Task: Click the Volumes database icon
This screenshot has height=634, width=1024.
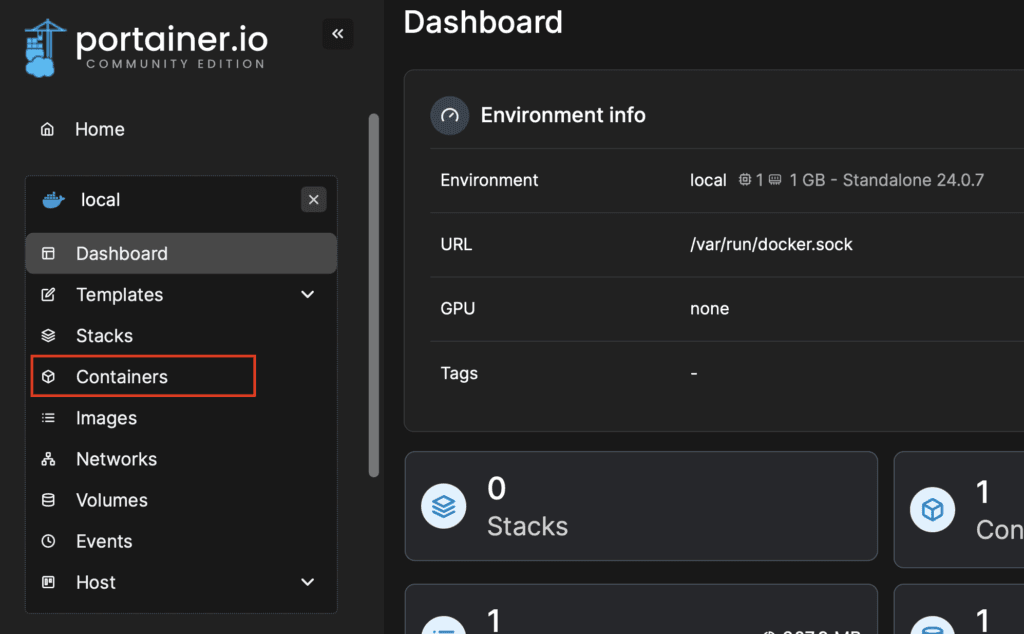Action: (x=48, y=500)
